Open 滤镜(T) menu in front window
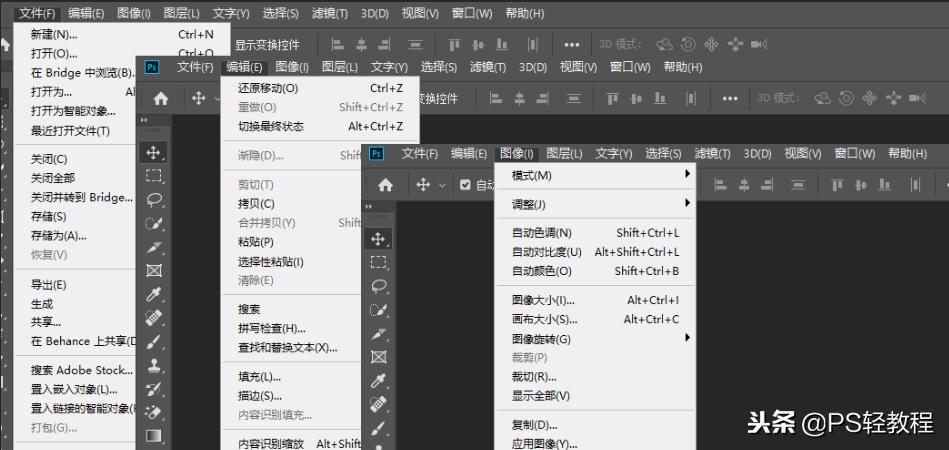This screenshot has height=450, width=949. click(712, 154)
